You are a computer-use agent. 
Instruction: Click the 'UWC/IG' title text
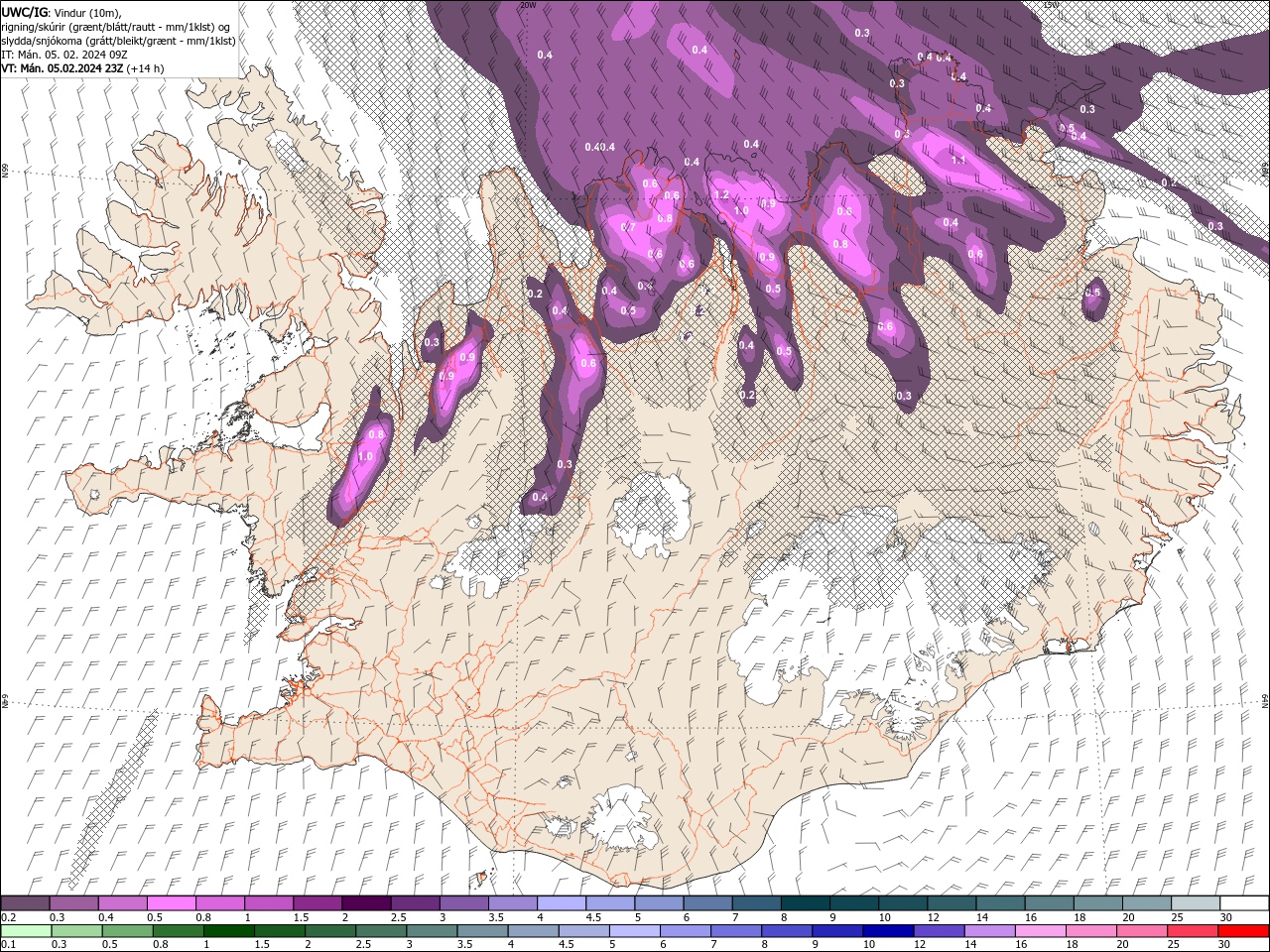[25, 11]
